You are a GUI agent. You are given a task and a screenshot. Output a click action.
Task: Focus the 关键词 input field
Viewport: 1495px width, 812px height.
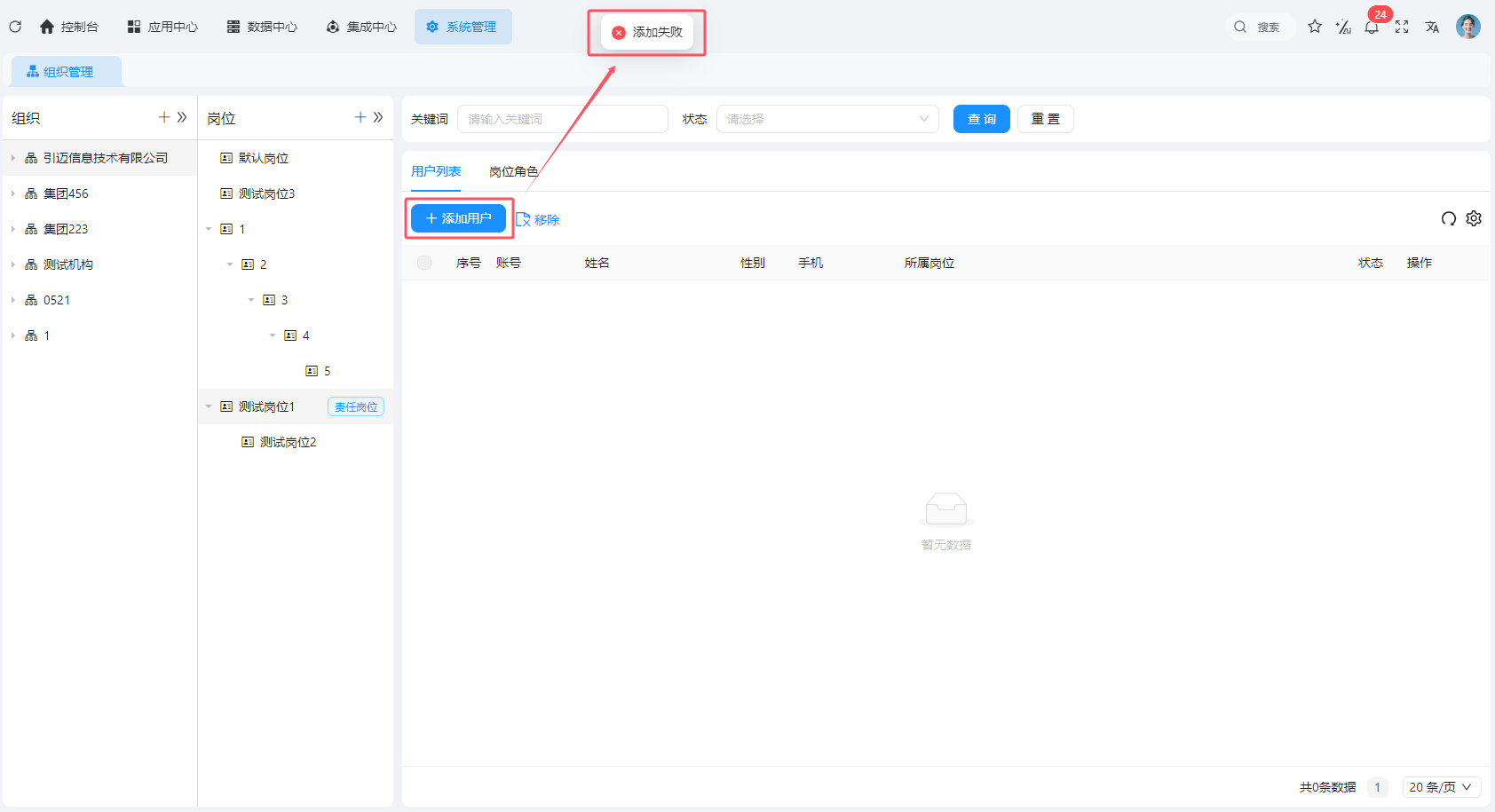coord(563,119)
